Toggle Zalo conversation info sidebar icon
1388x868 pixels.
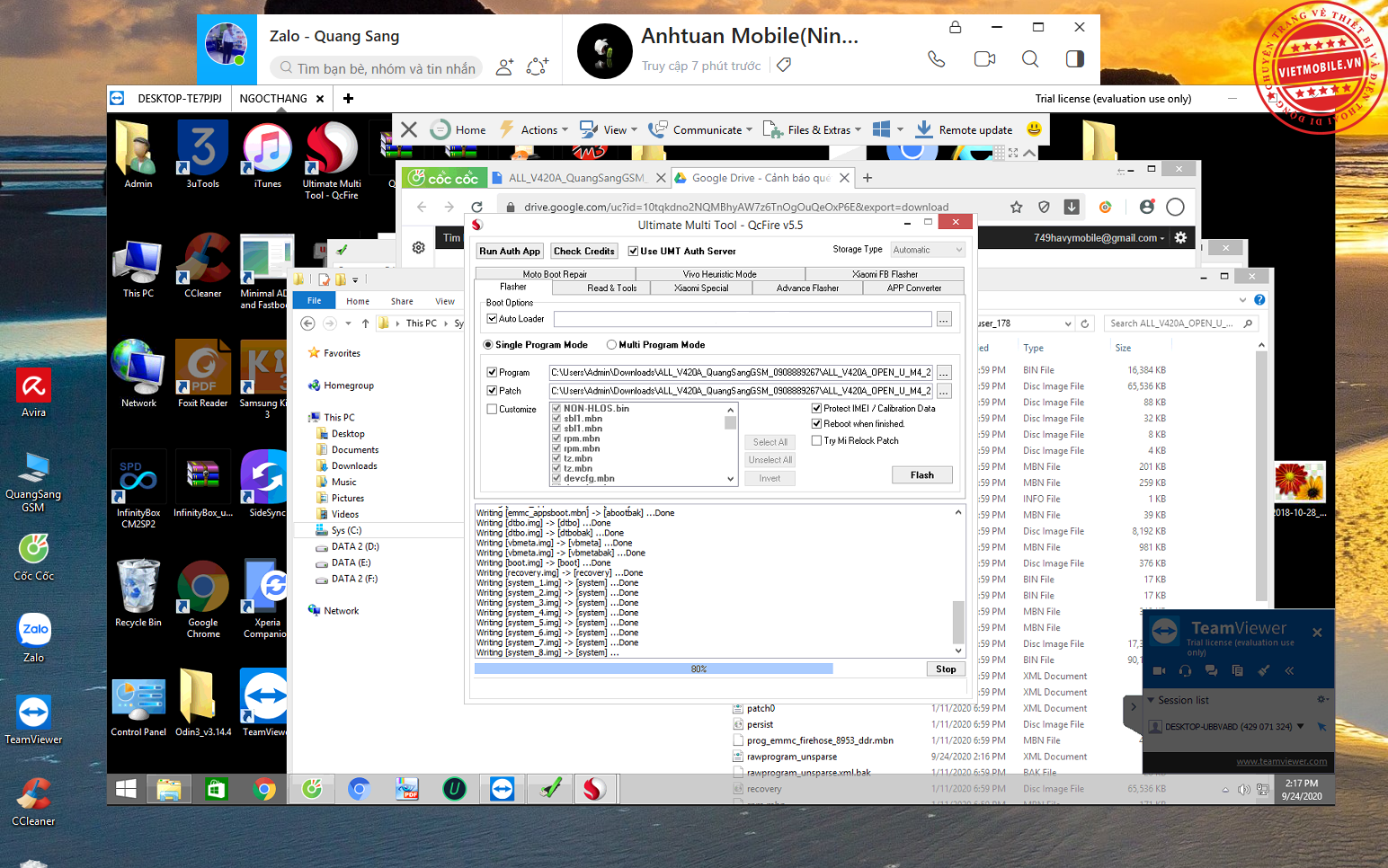click(x=1074, y=59)
